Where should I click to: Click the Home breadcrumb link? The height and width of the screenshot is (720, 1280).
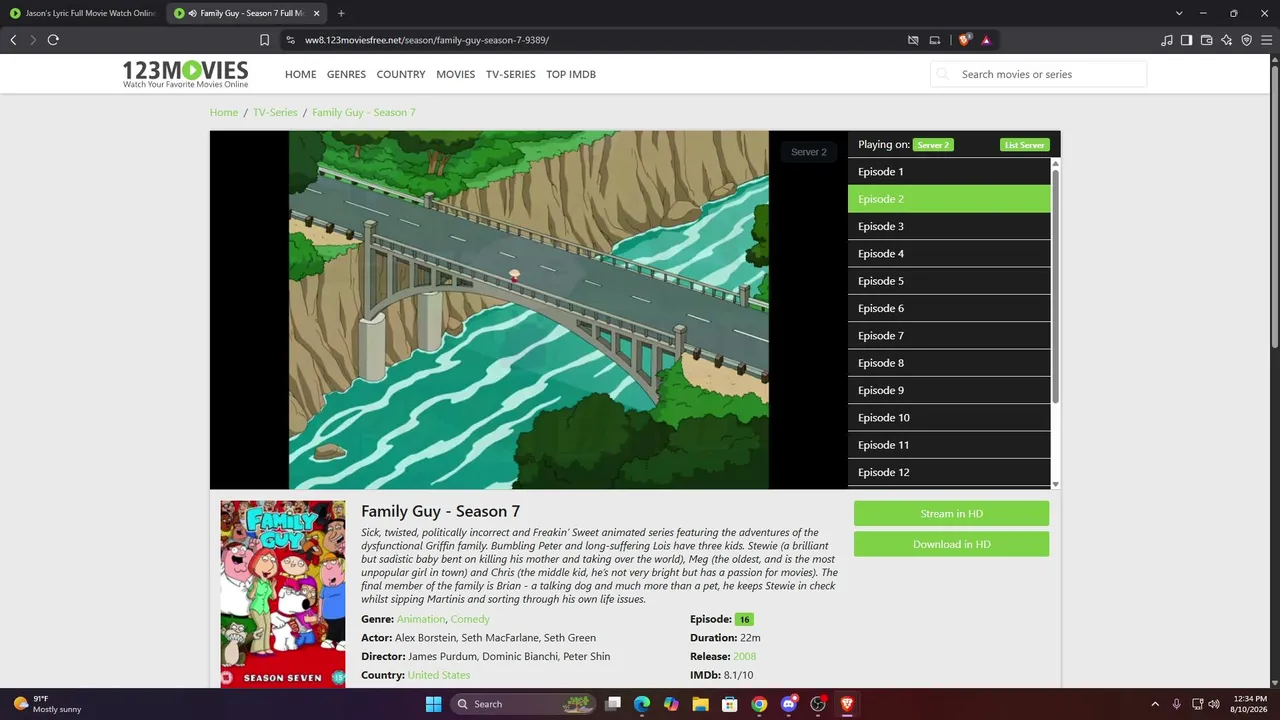click(224, 112)
